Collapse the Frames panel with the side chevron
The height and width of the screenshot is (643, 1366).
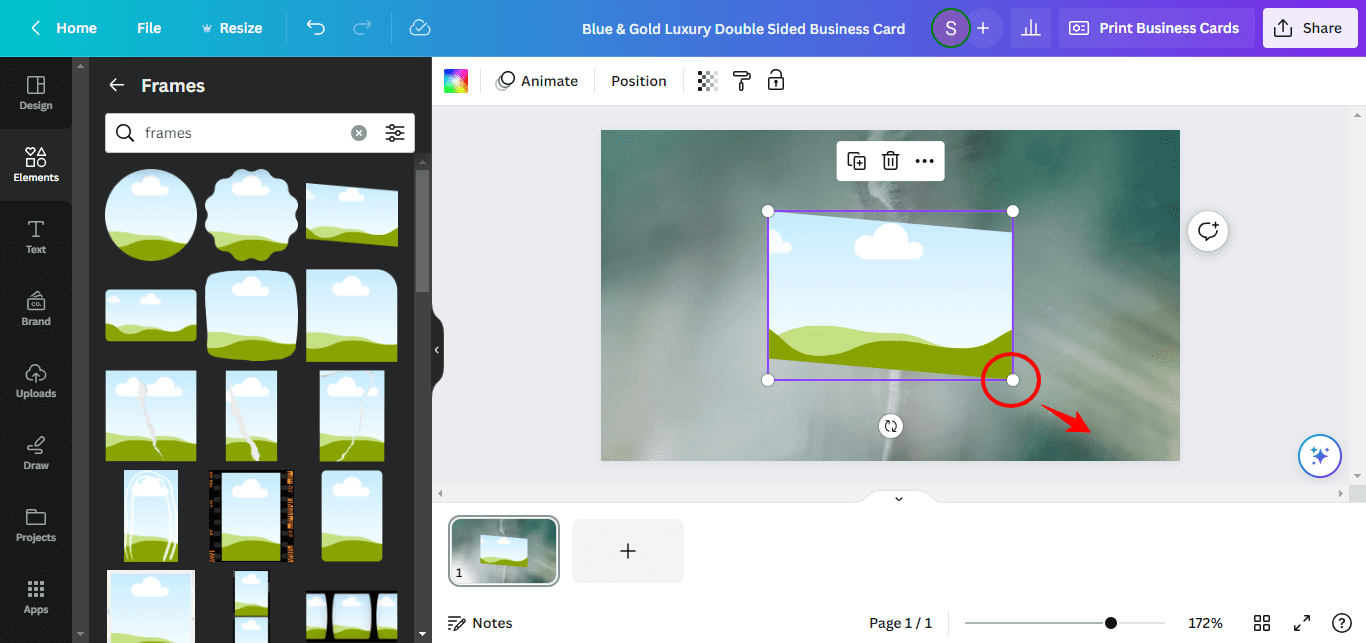tap(436, 349)
